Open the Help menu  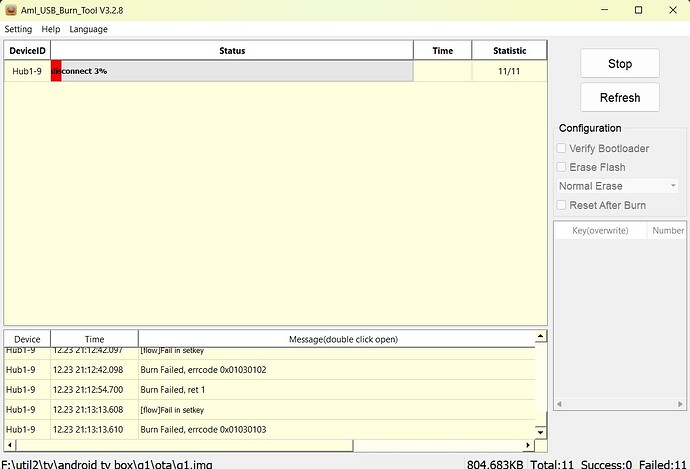[51, 29]
